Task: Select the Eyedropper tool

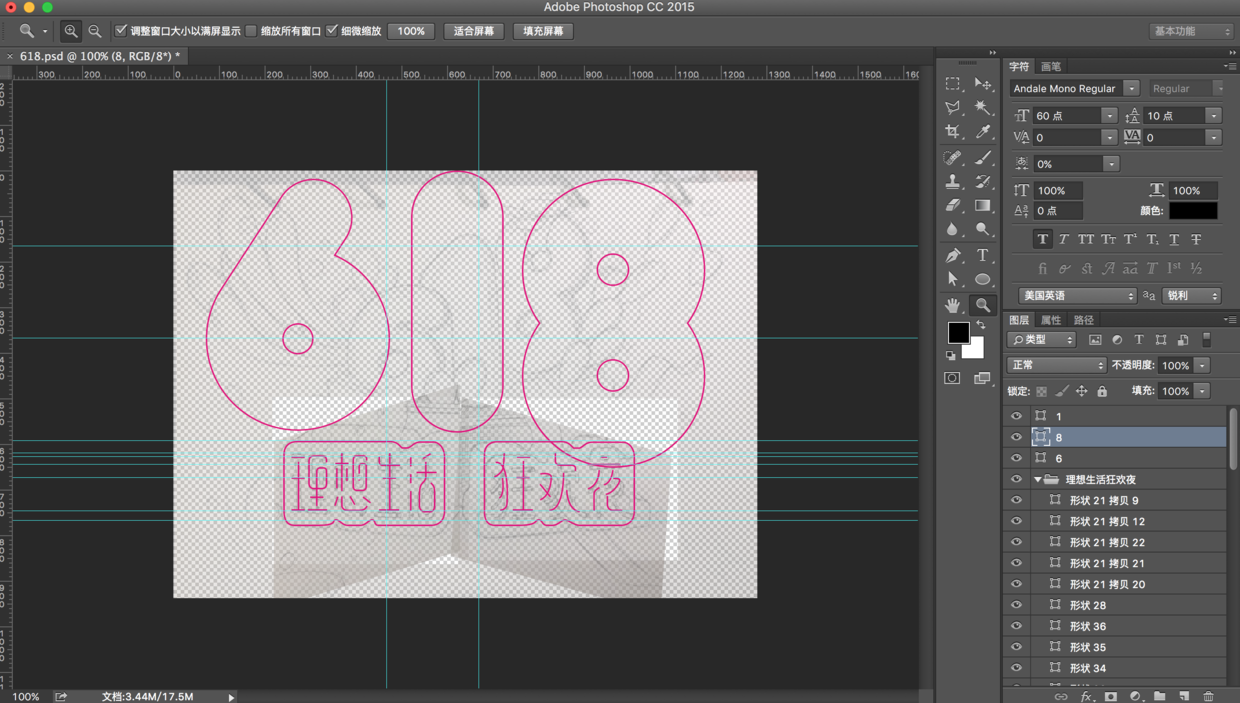Action: click(x=983, y=132)
